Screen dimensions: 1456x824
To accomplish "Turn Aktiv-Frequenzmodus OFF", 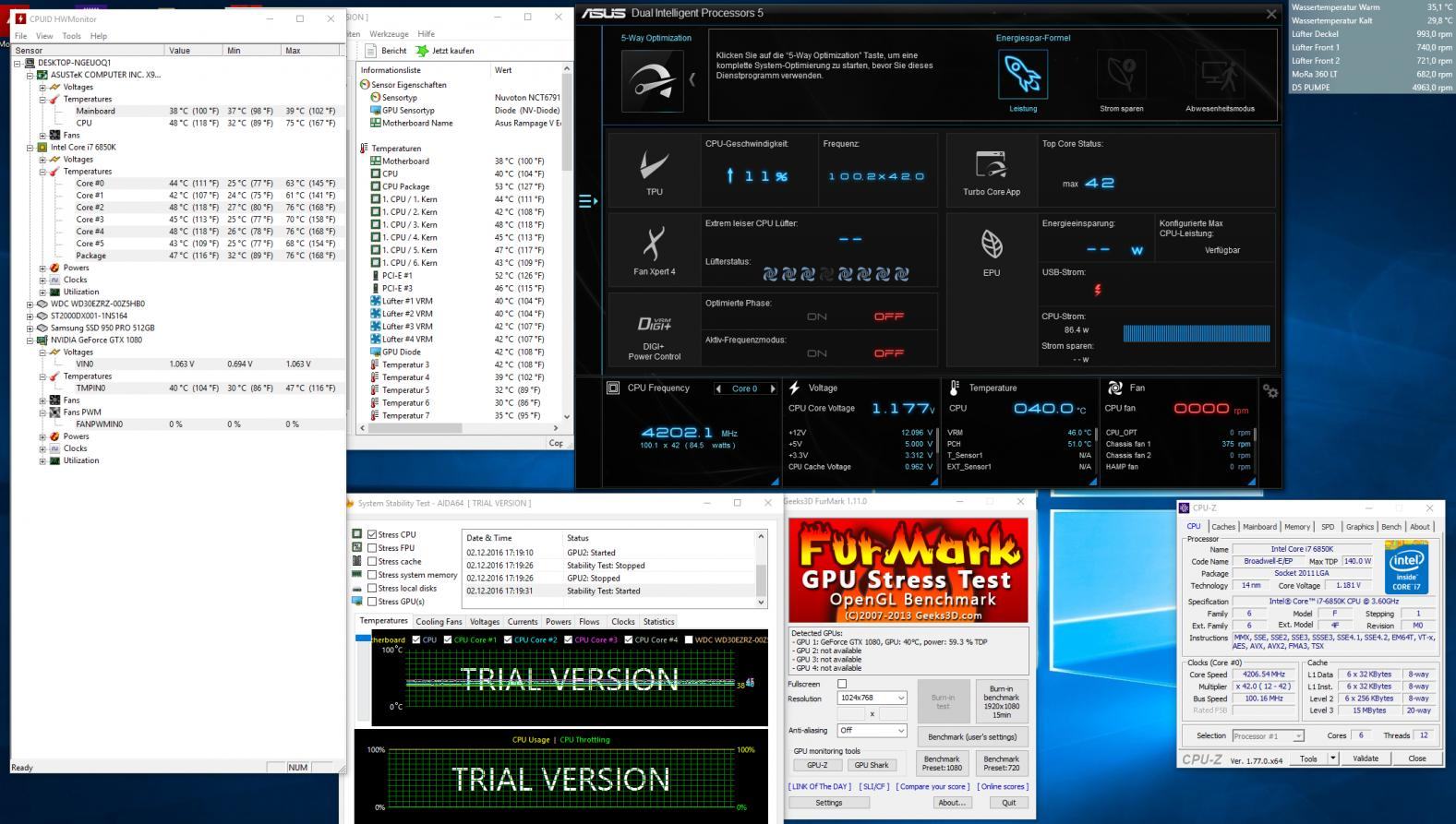I will [888, 353].
